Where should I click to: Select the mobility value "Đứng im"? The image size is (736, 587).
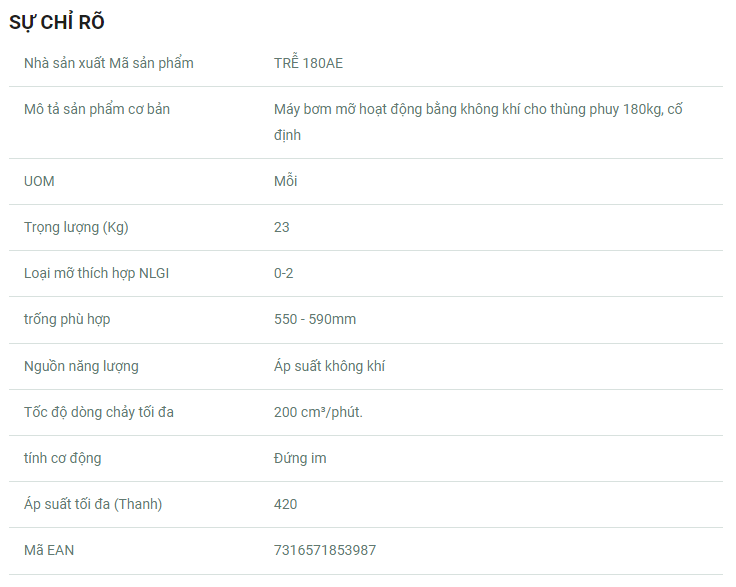(300, 458)
